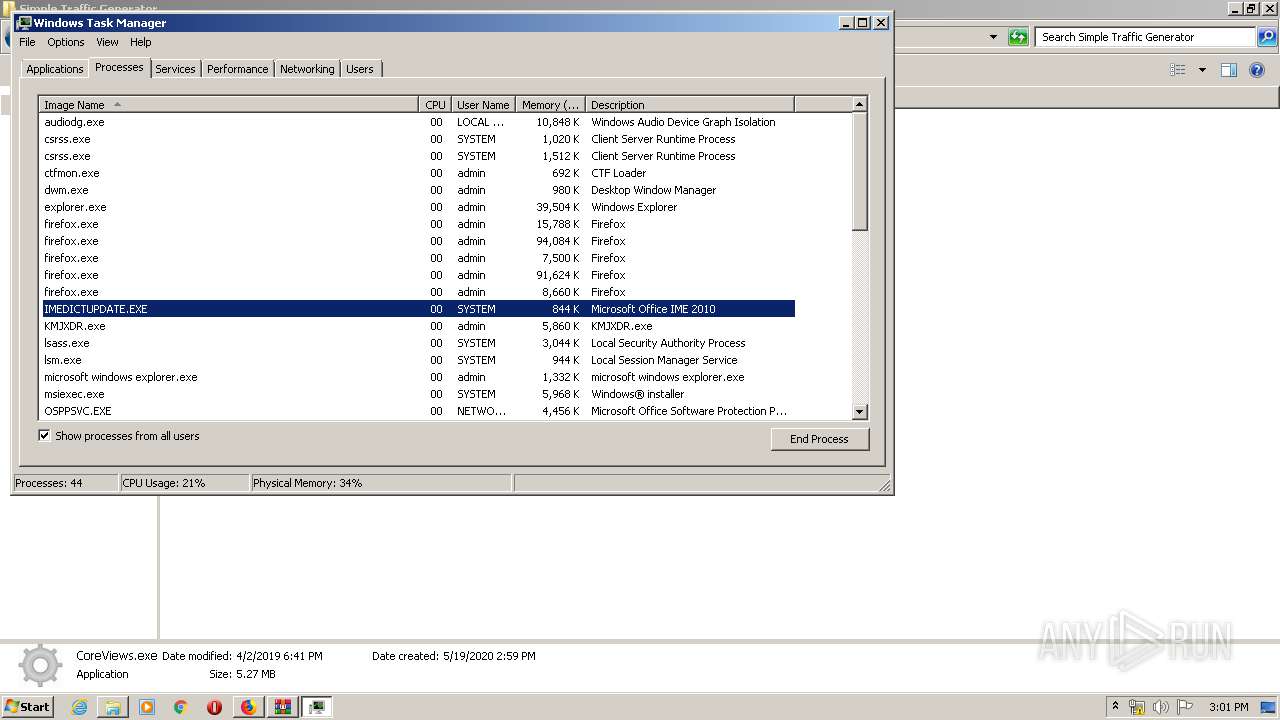Sort processes by CPU column
This screenshot has height=720, width=1280.
[435, 104]
